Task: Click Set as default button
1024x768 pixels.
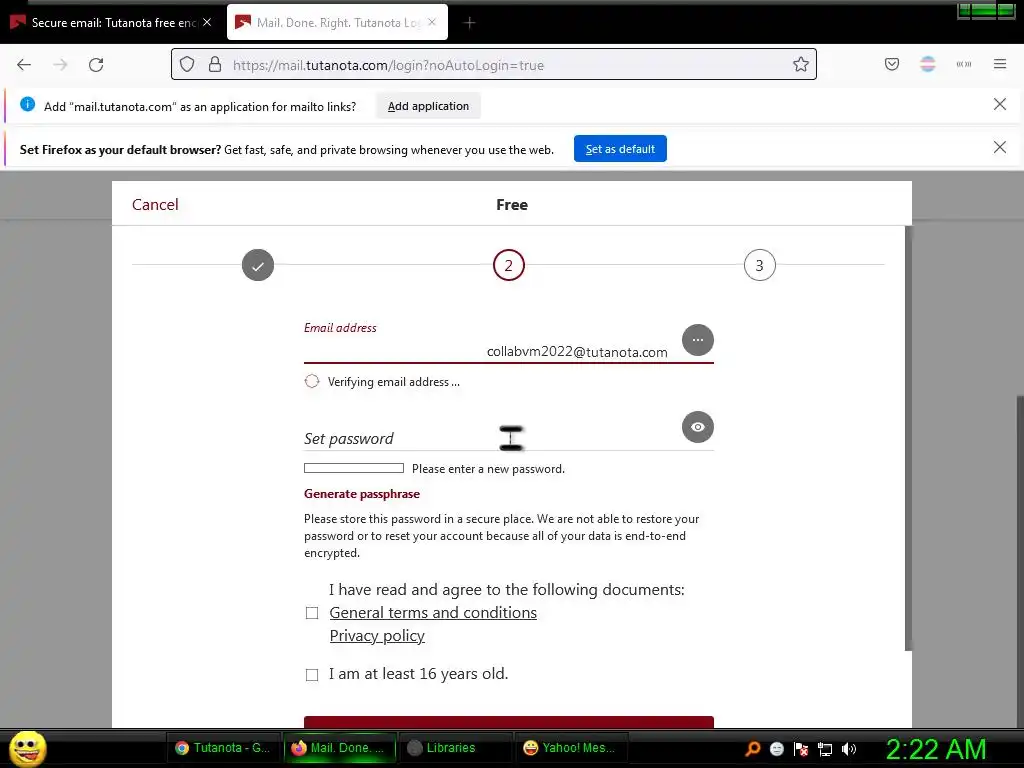Action: point(620,149)
